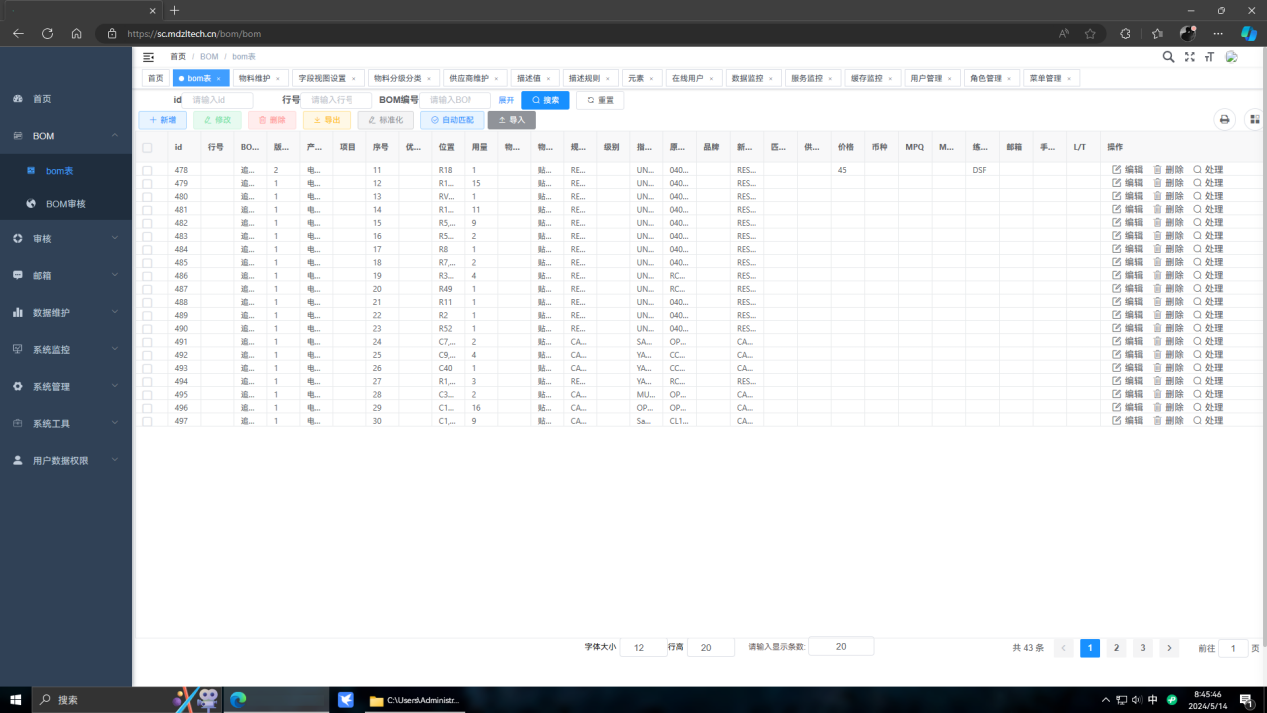This screenshot has width=1267, height=713.
Task: Click the edit icon in row 478
Action: pyautogui.click(x=1117, y=170)
